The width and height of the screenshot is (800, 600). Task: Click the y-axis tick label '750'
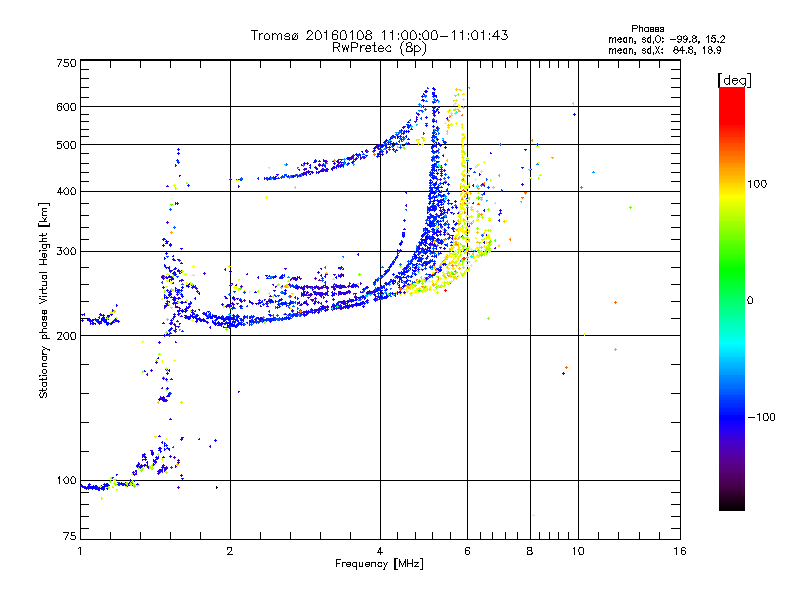click(x=66, y=63)
